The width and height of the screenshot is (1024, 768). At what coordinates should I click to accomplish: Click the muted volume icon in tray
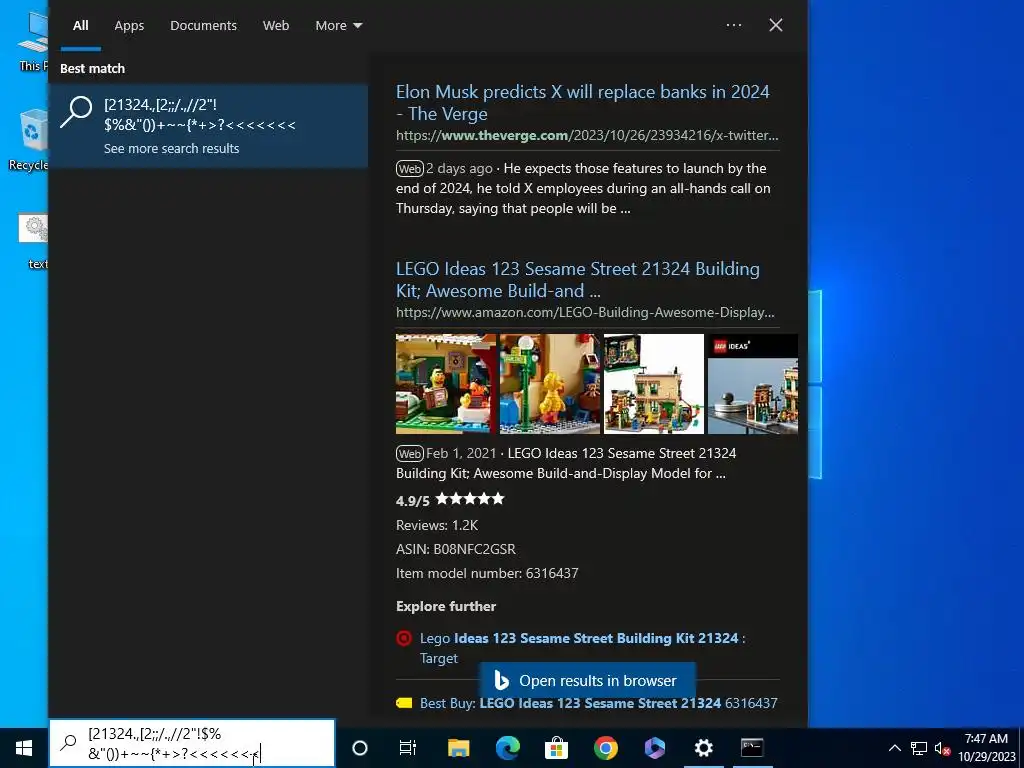942,748
